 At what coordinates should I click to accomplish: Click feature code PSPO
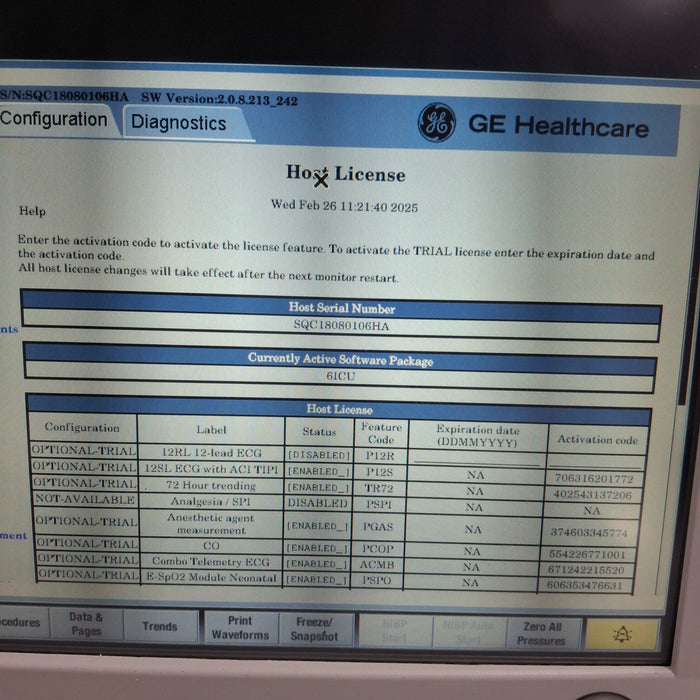click(376, 580)
